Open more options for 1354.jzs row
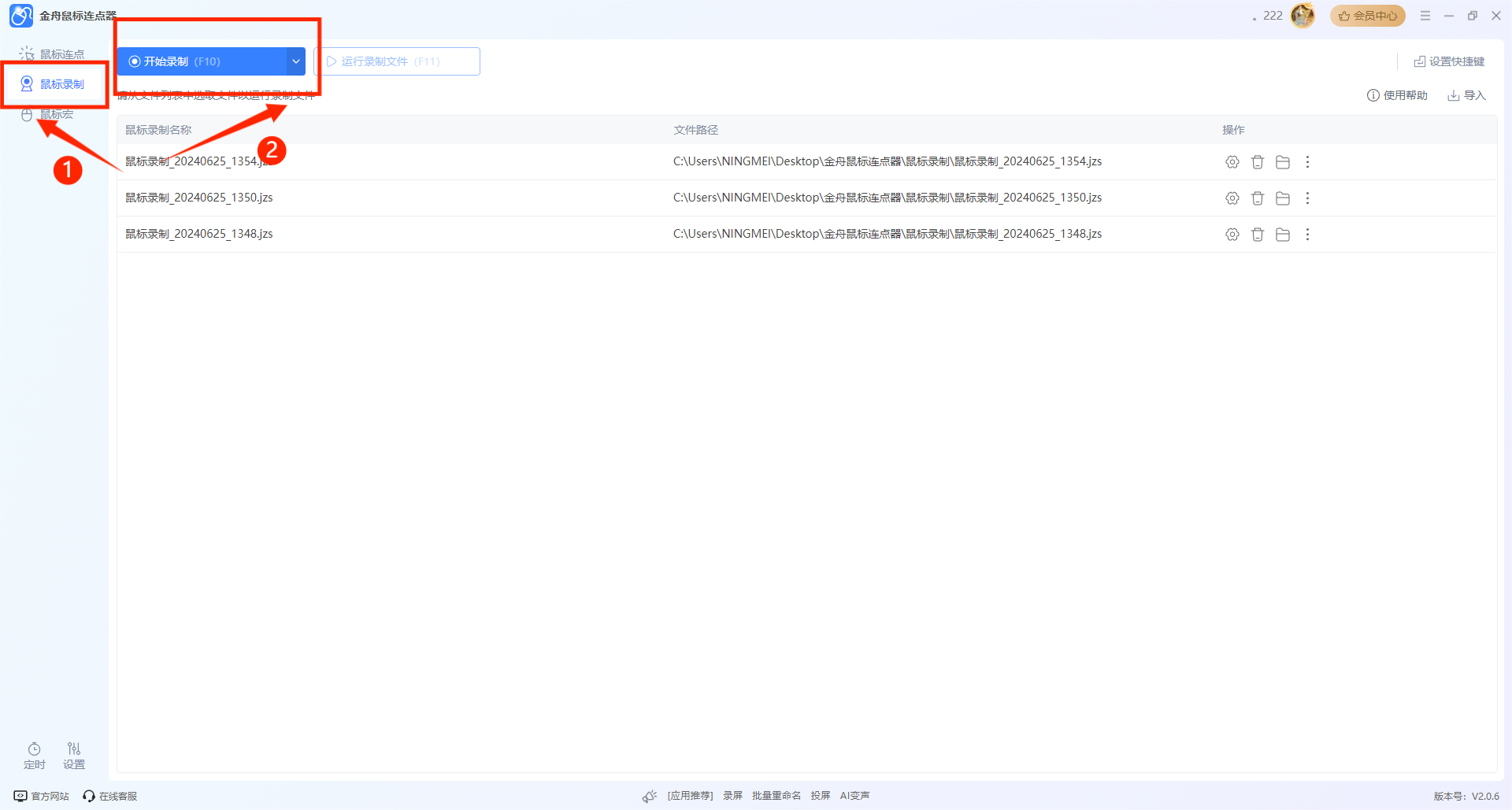This screenshot has height=810, width=1512. pyautogui.click(x=1307, y=162)
